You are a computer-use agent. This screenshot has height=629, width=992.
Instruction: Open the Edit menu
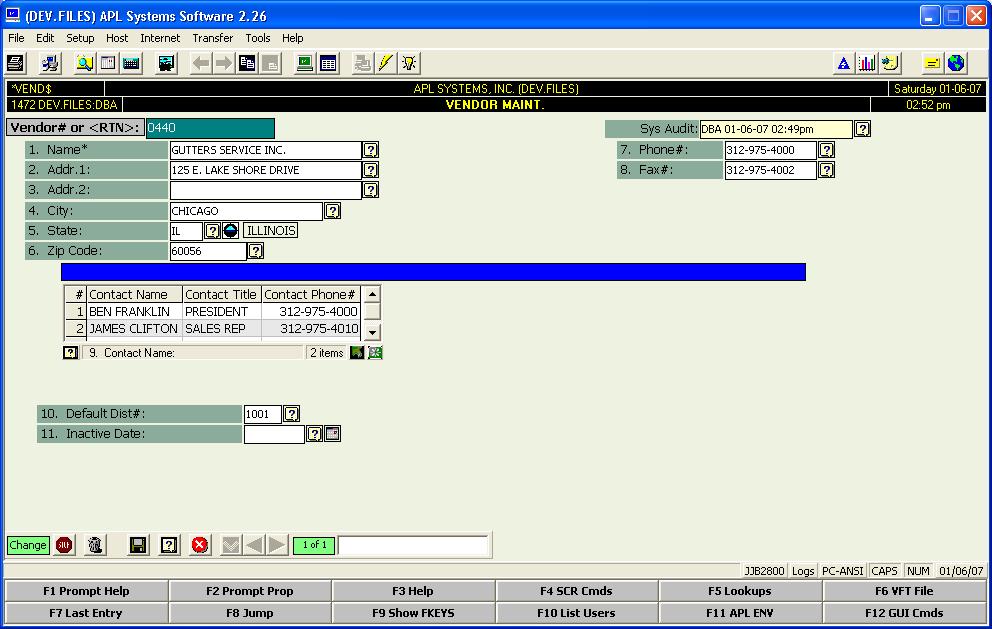tap(45, 38)
